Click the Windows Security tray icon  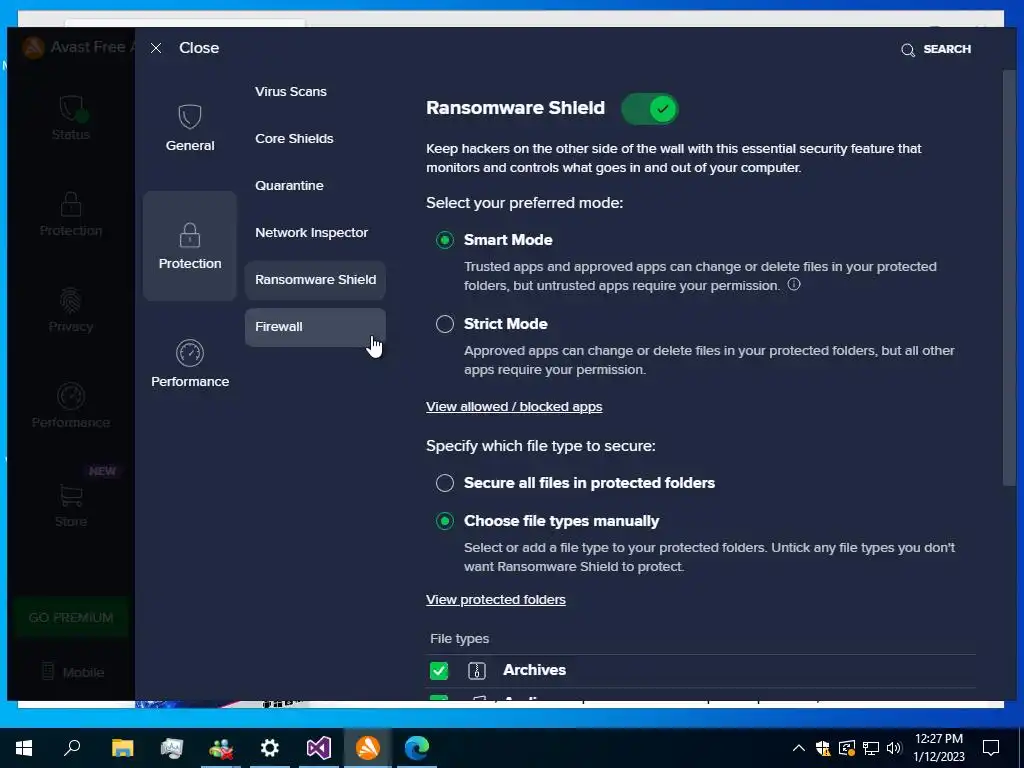(823, 748)
